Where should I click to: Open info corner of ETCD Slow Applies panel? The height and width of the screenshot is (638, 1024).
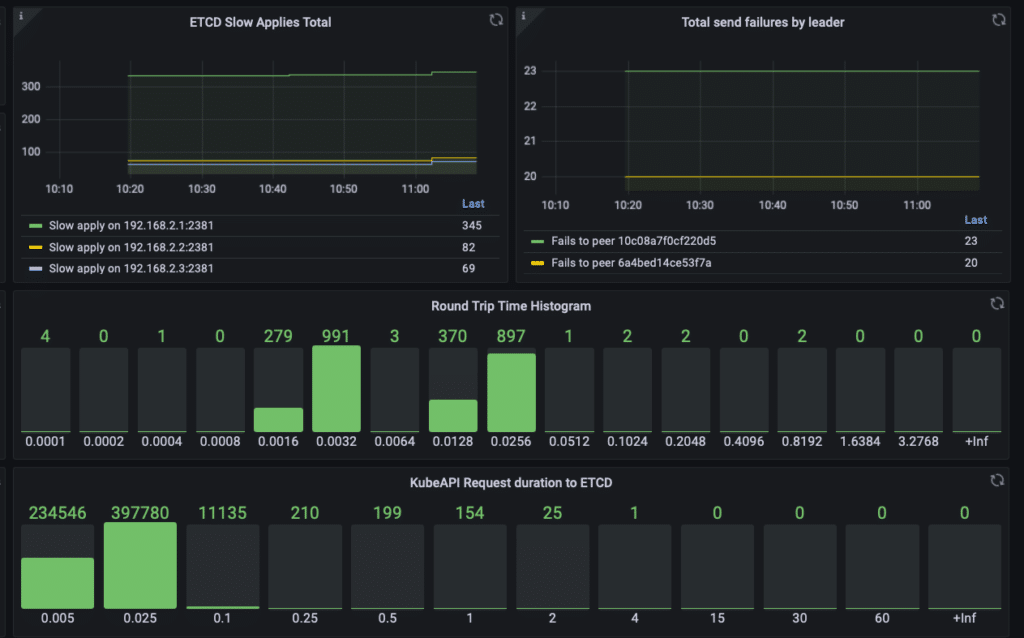tap(22, 16)
